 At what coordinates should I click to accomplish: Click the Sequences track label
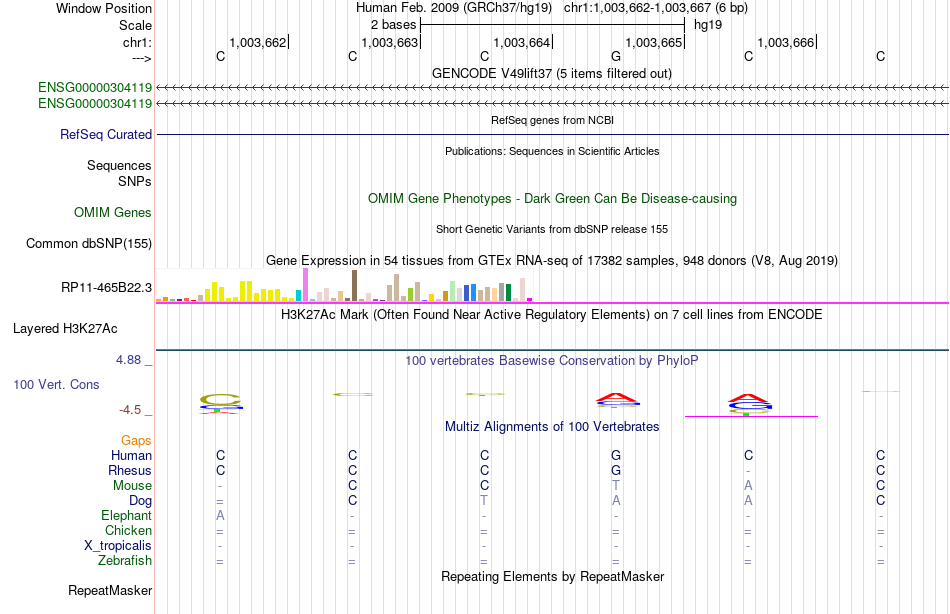click(119, 165)
